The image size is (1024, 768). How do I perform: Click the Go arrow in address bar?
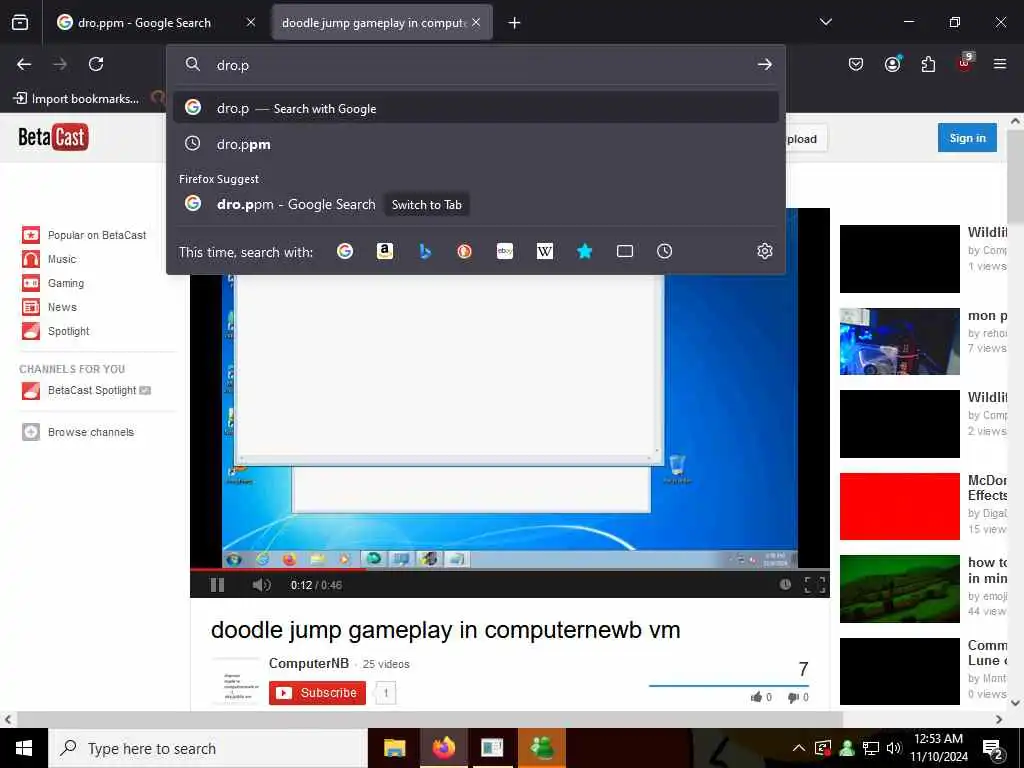[764, 65]
